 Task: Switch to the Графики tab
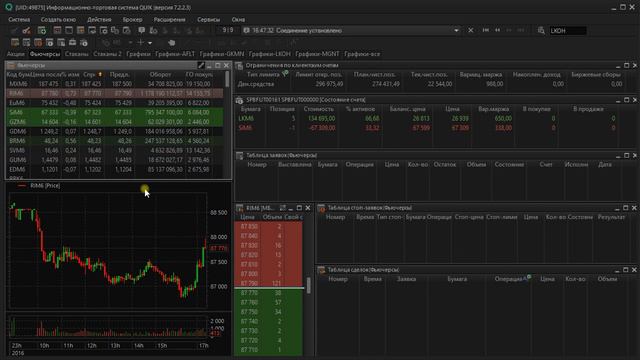(138, 54)
